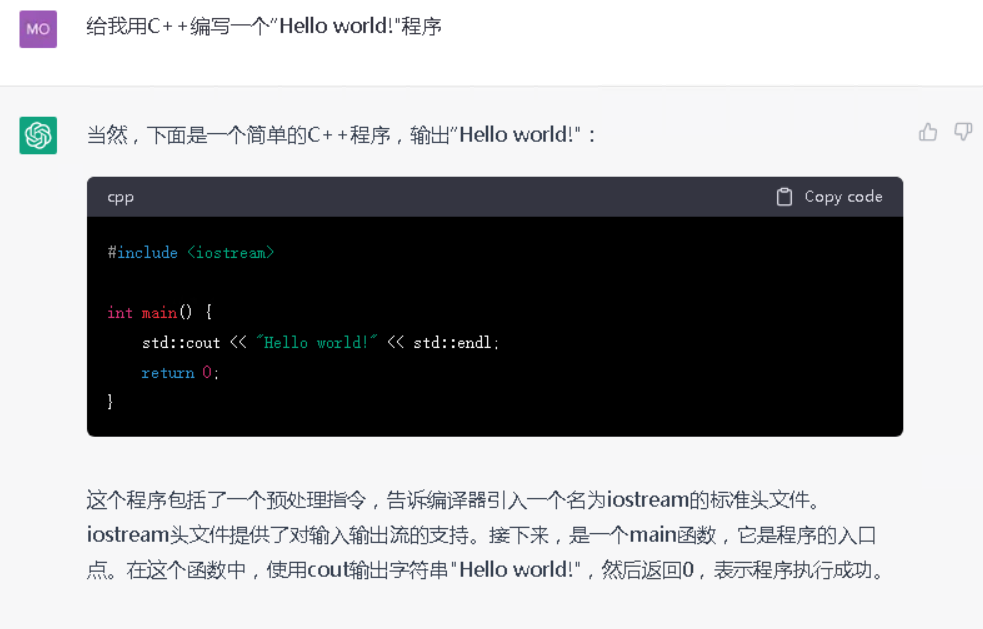This screenshot has width=983, height=629.
Task: Click the cpp language label
Action: (x=120, y=198)
